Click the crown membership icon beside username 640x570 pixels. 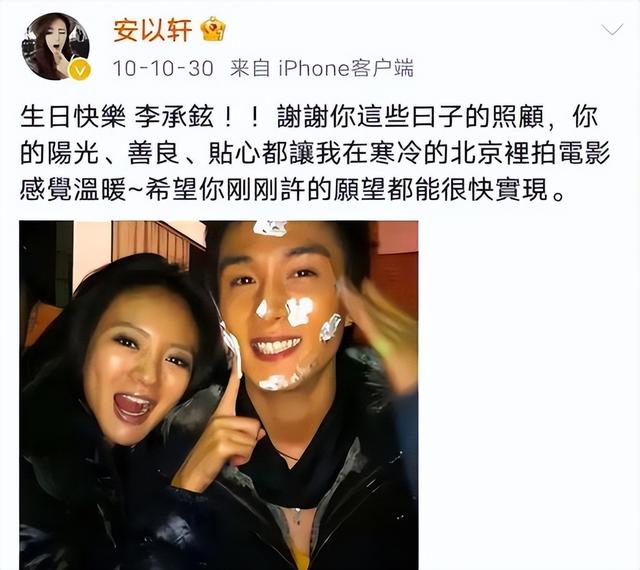click(x=213, y=29)
